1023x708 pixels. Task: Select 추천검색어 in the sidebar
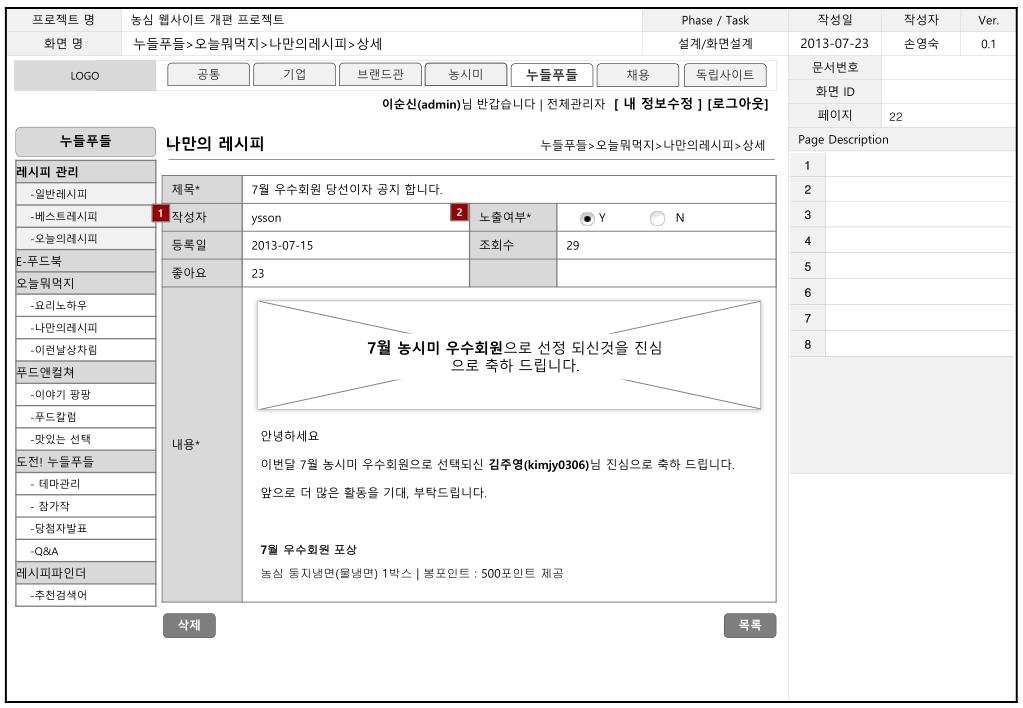coord(85,595)
